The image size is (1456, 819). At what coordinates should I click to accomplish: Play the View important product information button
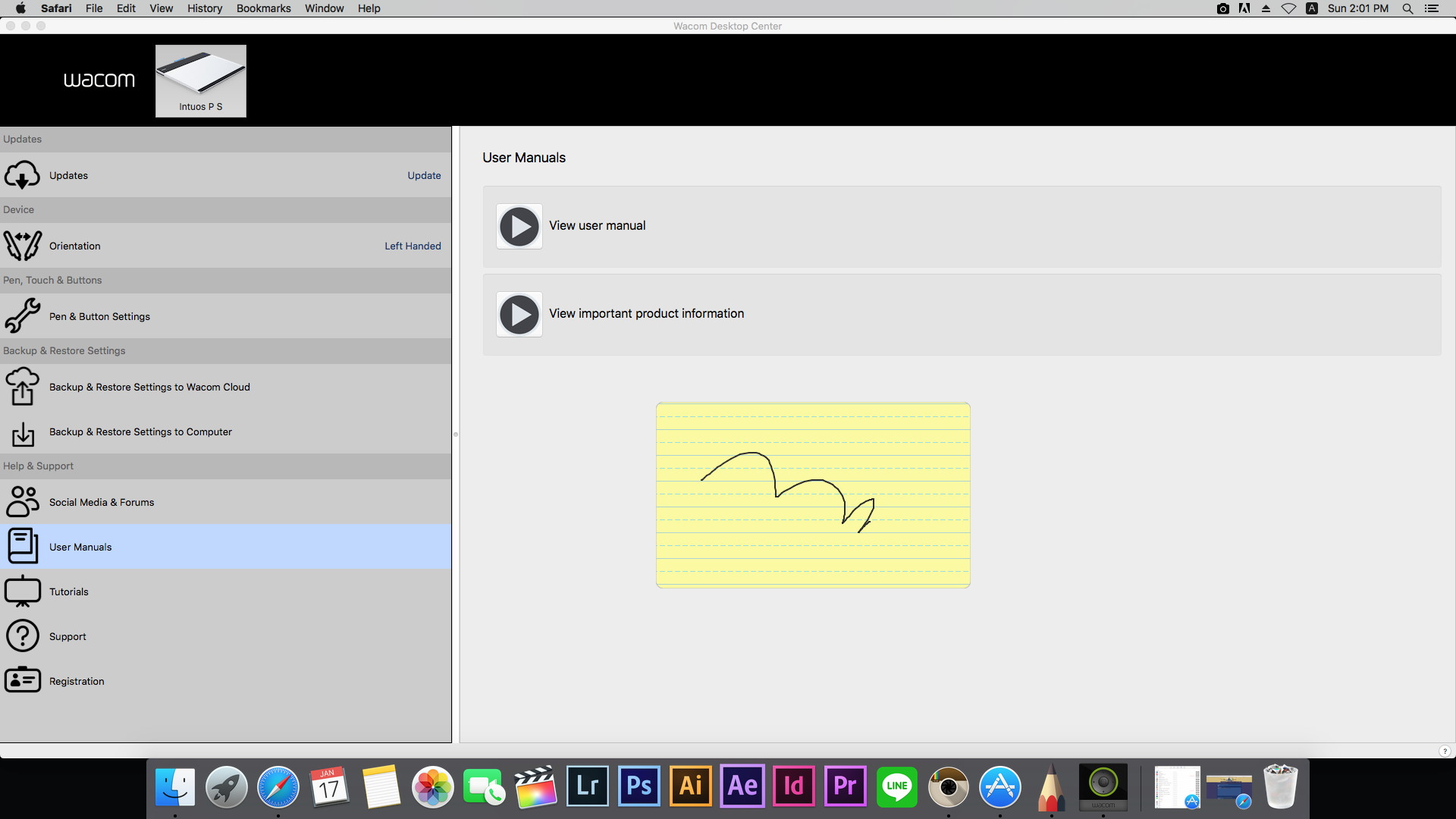[519, 314]
